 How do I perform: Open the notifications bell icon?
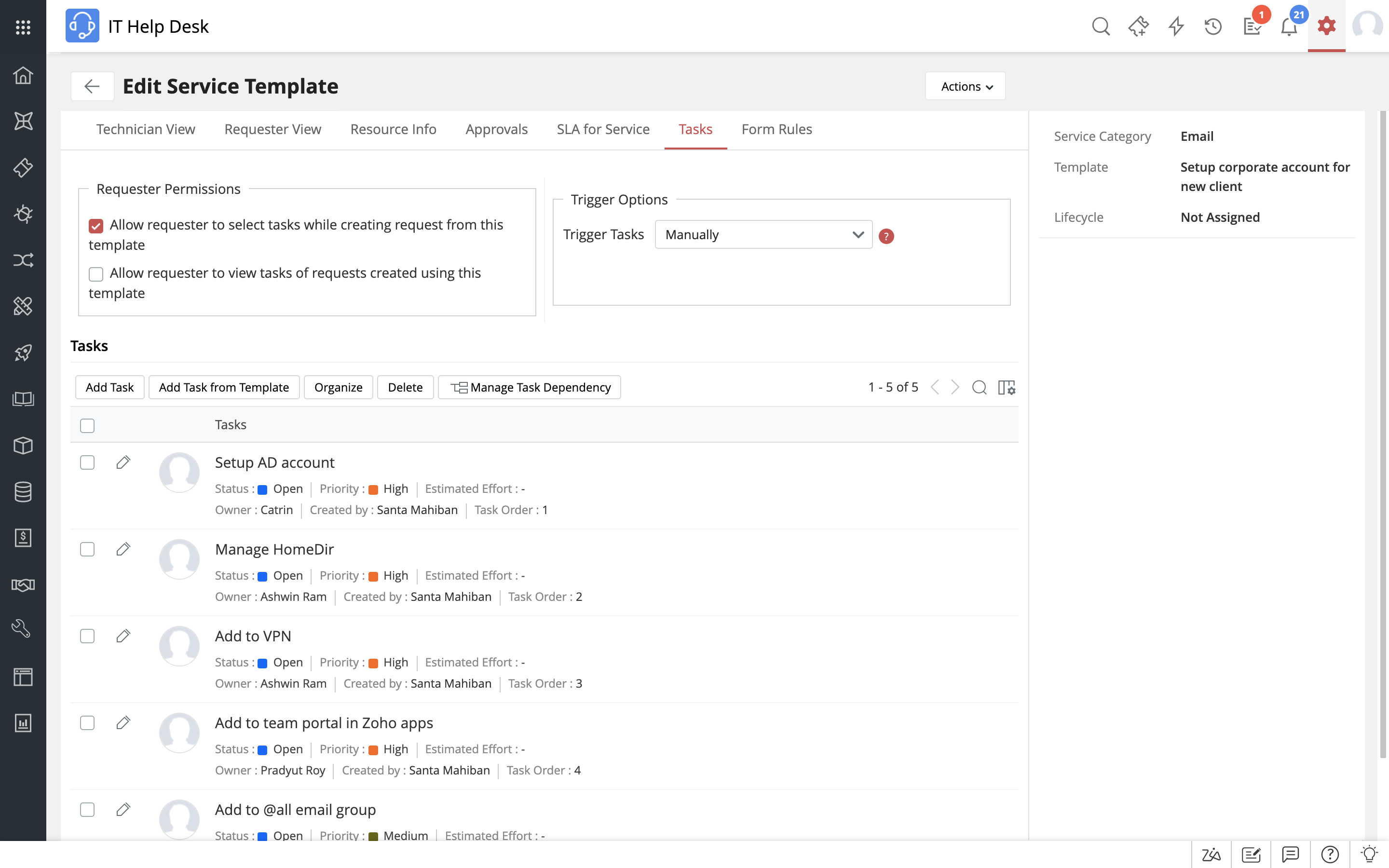coord(1289,27)
